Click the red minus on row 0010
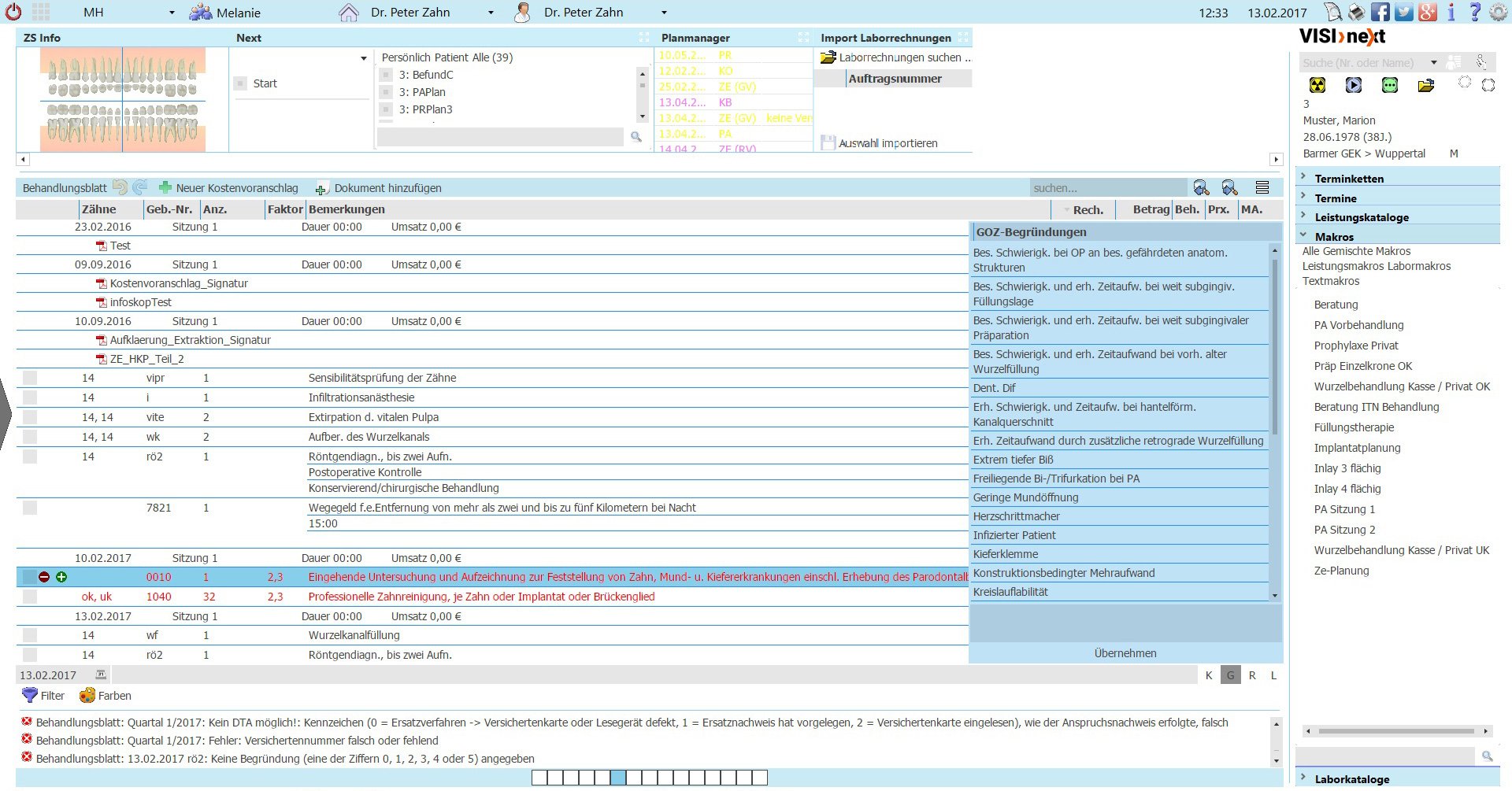Viewport: 1512px width, 791px height. tap(44, 577)
